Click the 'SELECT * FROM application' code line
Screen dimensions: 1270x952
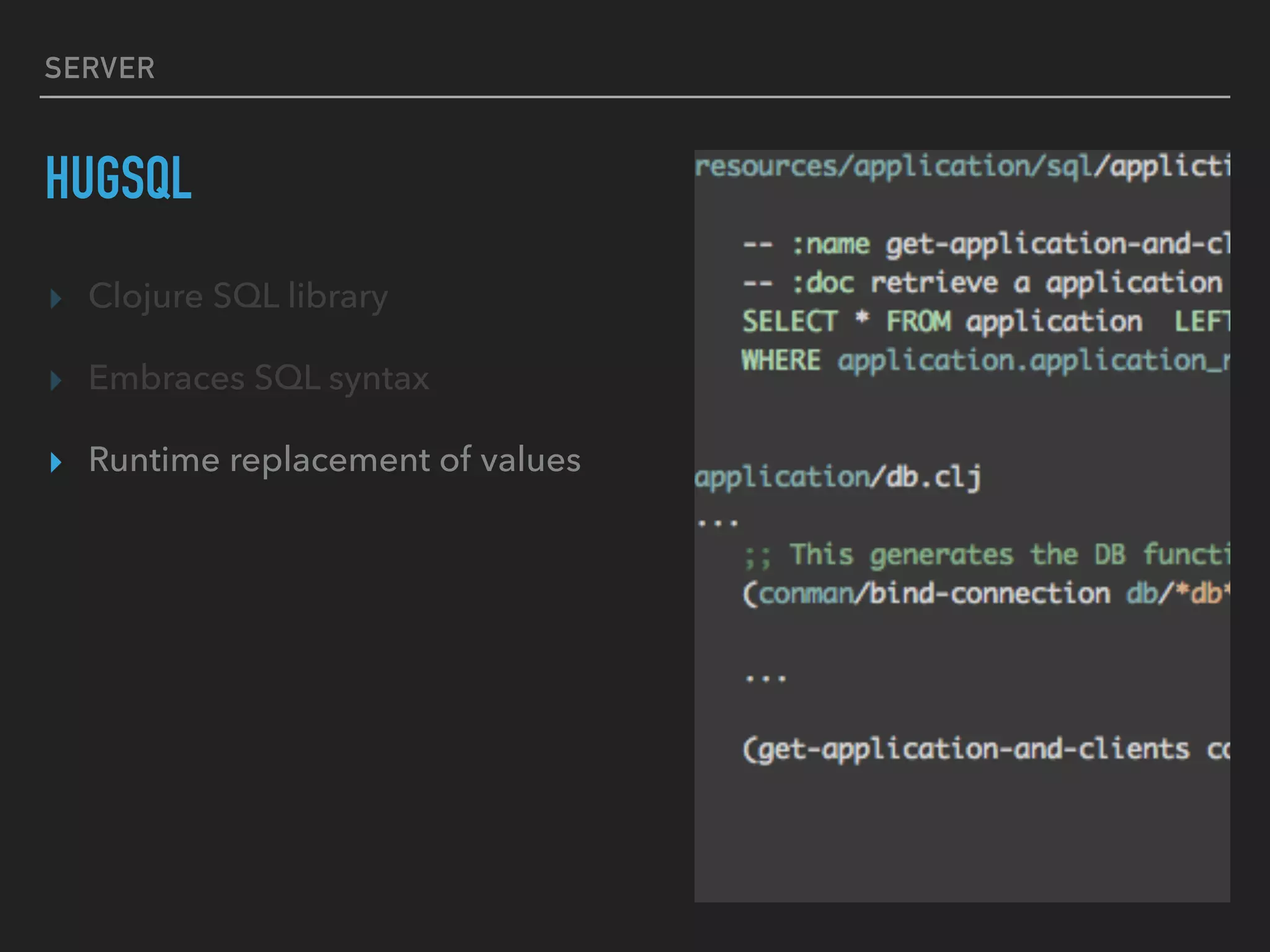(986, 322)
